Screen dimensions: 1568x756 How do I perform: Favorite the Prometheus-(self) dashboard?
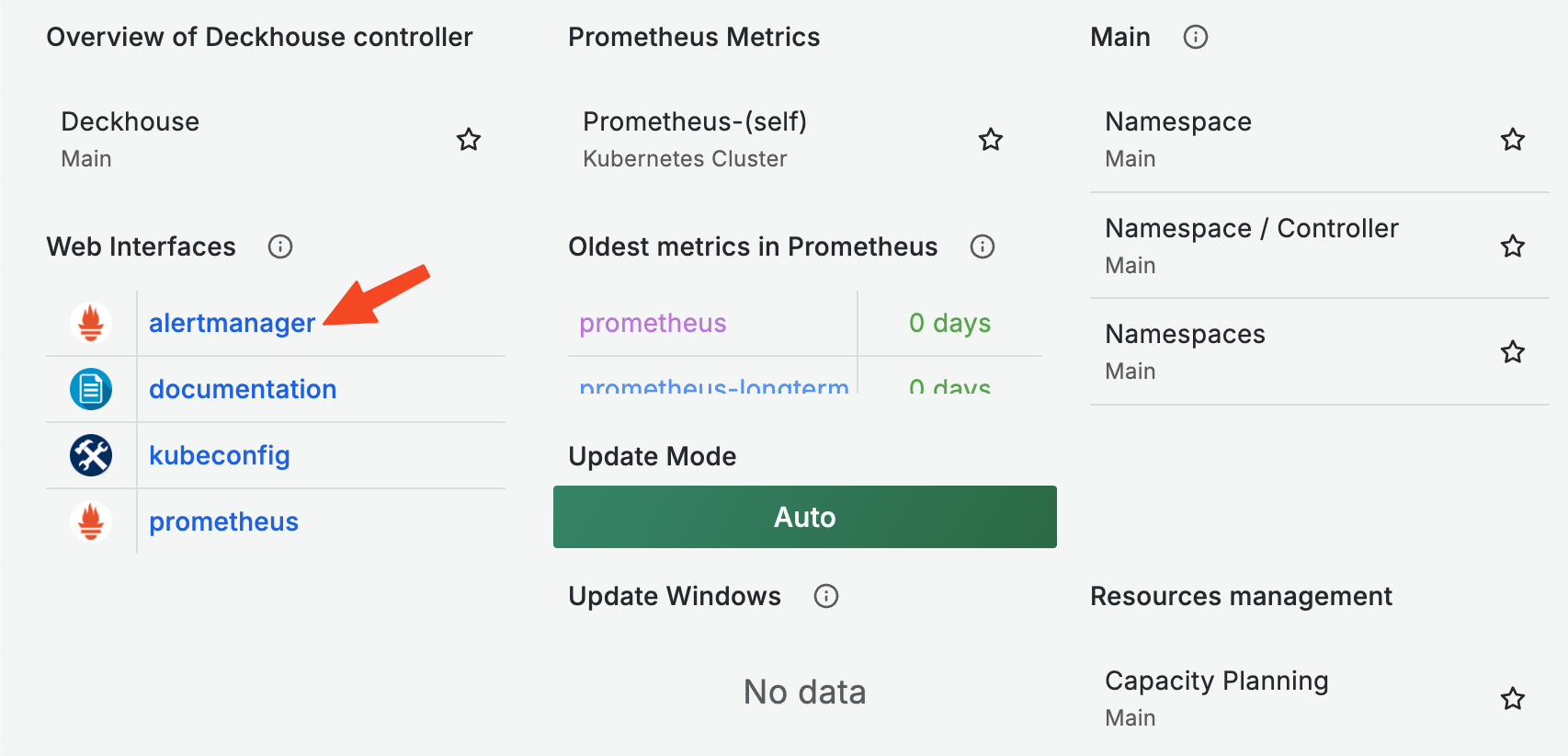click(991, 140)
